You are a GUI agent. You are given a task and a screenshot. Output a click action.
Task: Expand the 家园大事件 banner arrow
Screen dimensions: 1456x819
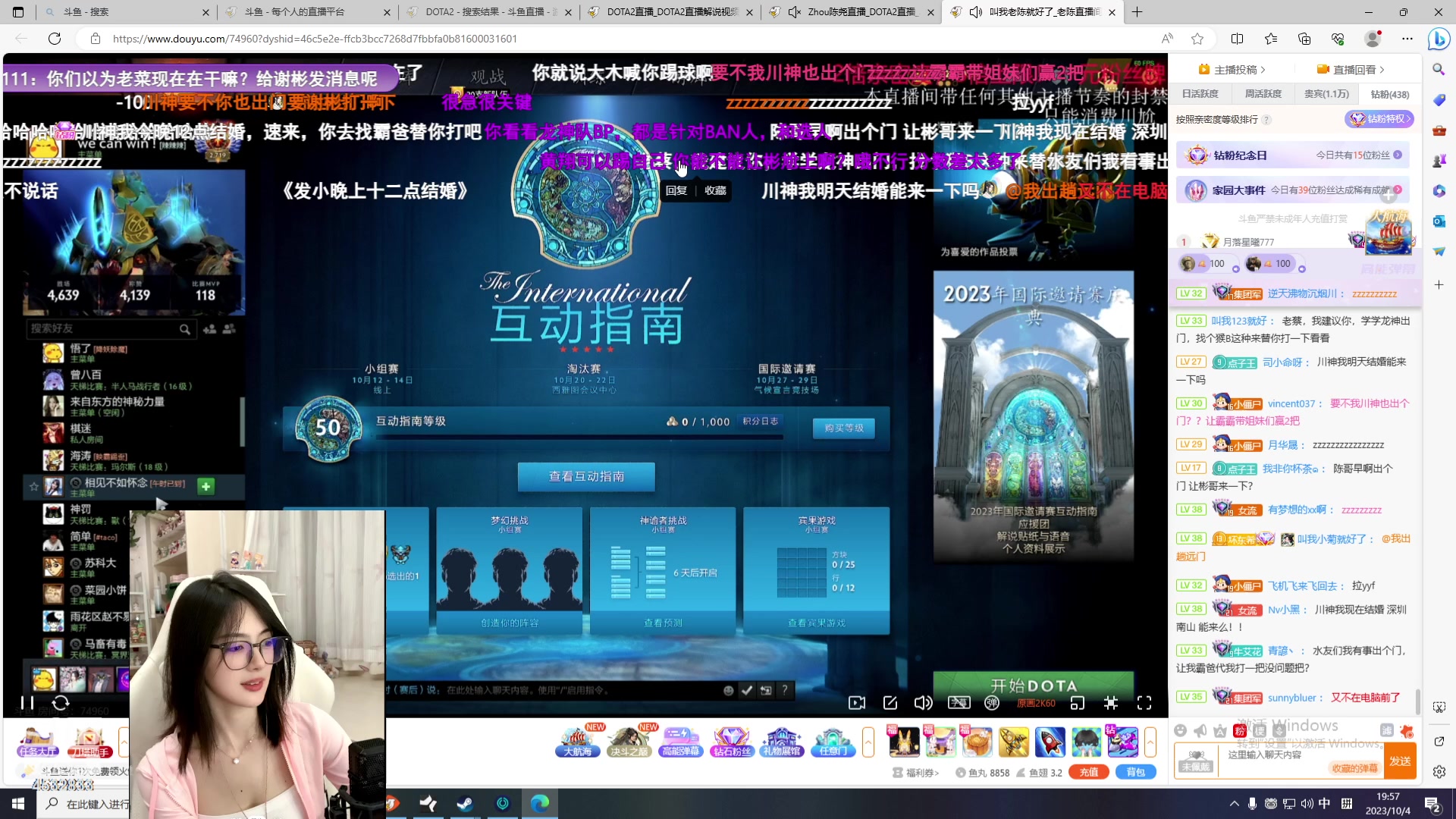coord(1398,190)
